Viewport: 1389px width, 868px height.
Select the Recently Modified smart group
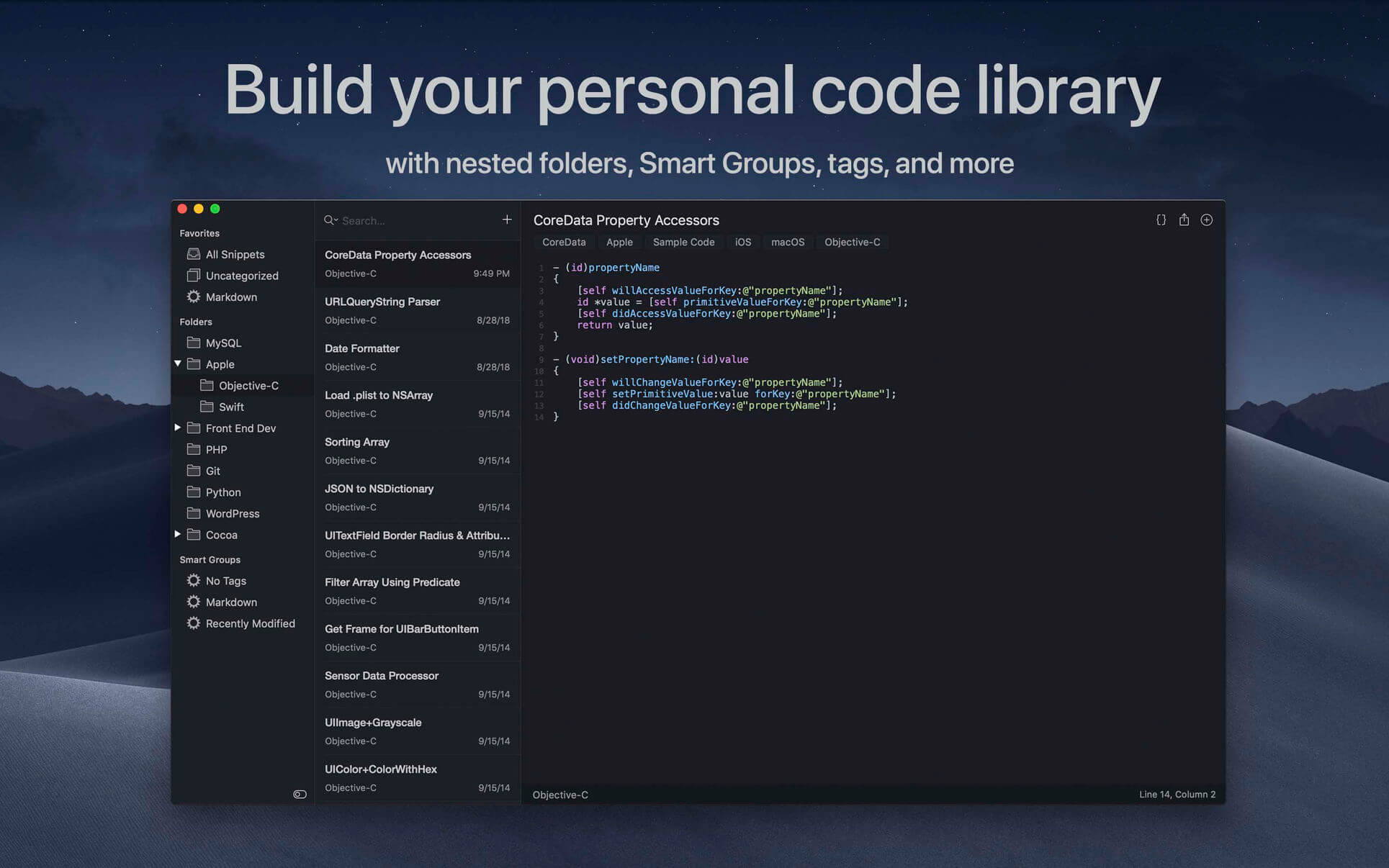coord(250,623)
